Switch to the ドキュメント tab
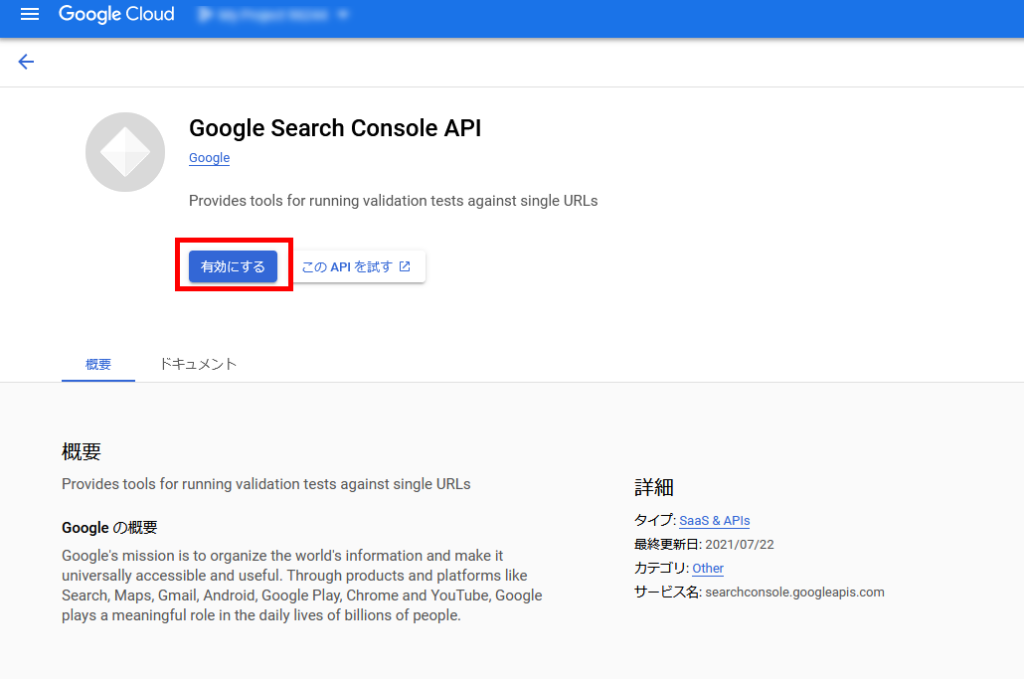The width and height of the screenshot is (1024, 679). 198,364
